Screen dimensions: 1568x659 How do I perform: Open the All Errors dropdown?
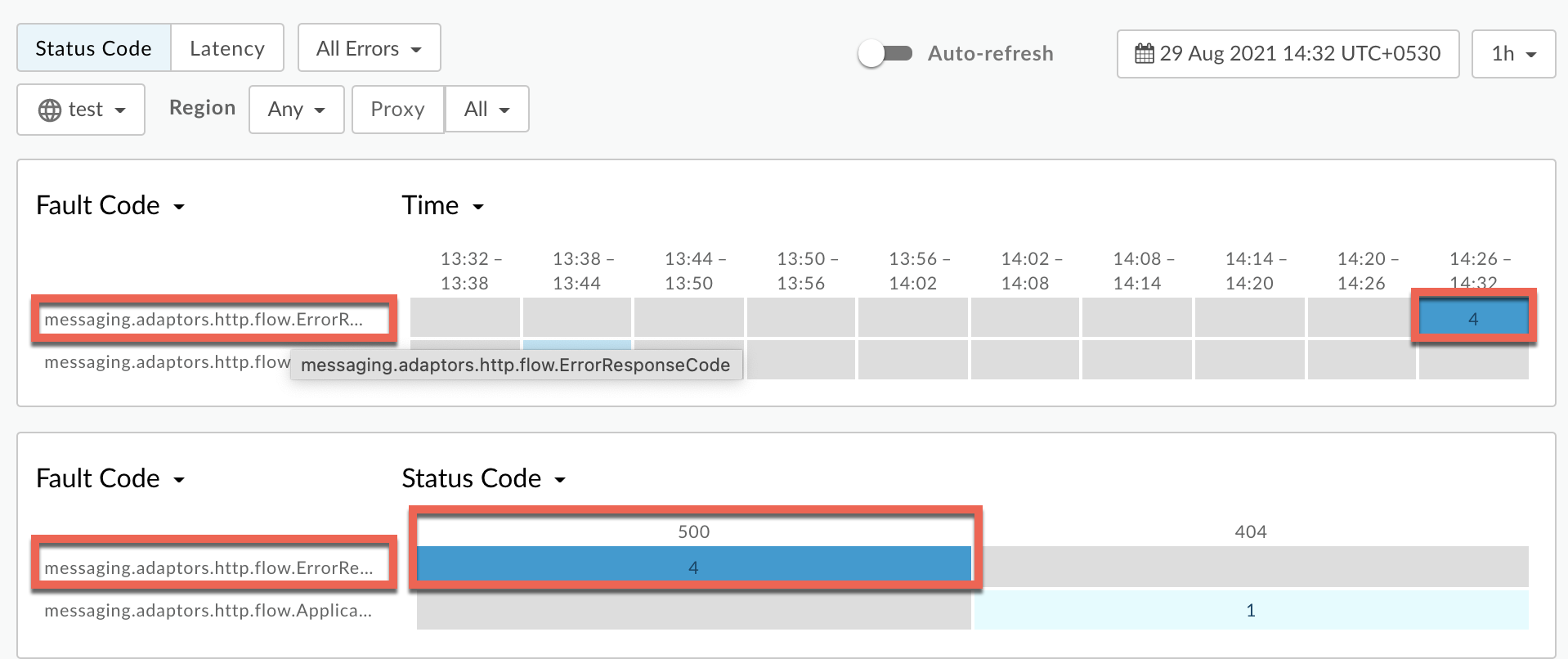click(x=369, y=48)
